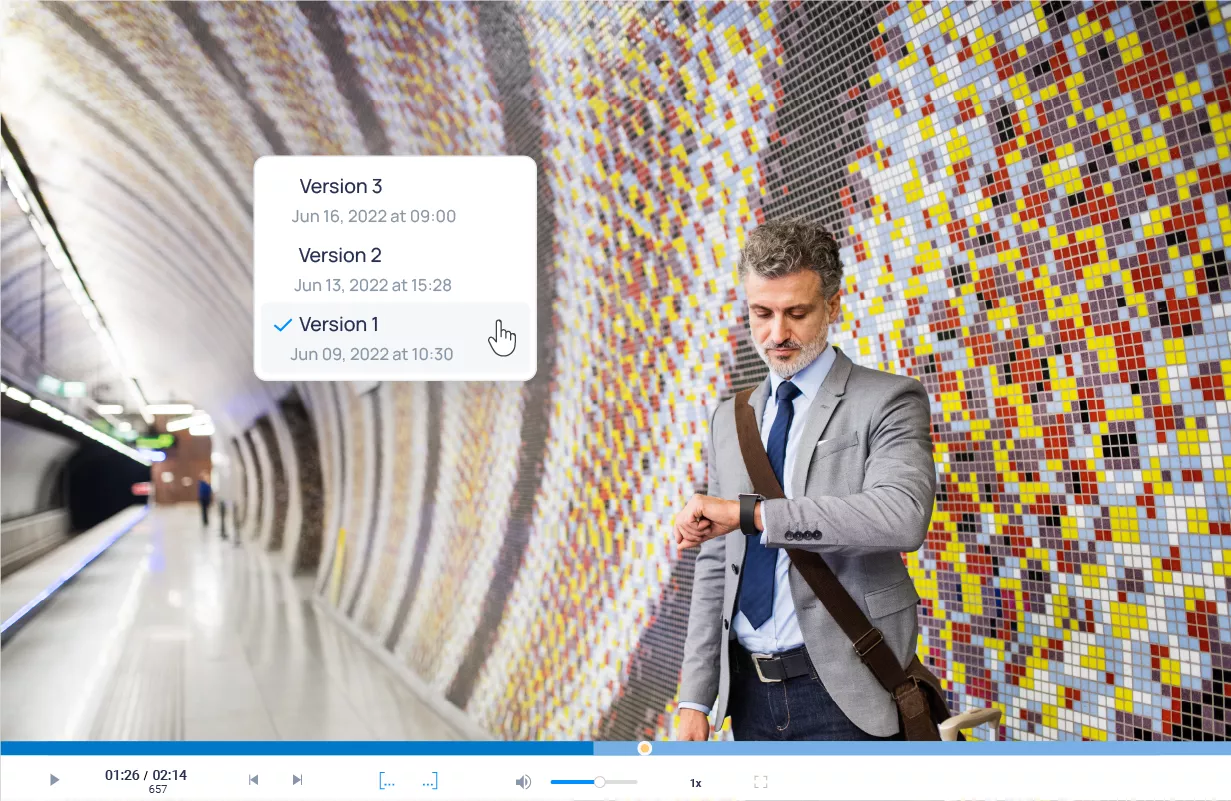1231x801 pixels.
Task: Click the date Jun 09, 2022 at 10:30
Action: point(372,354)
